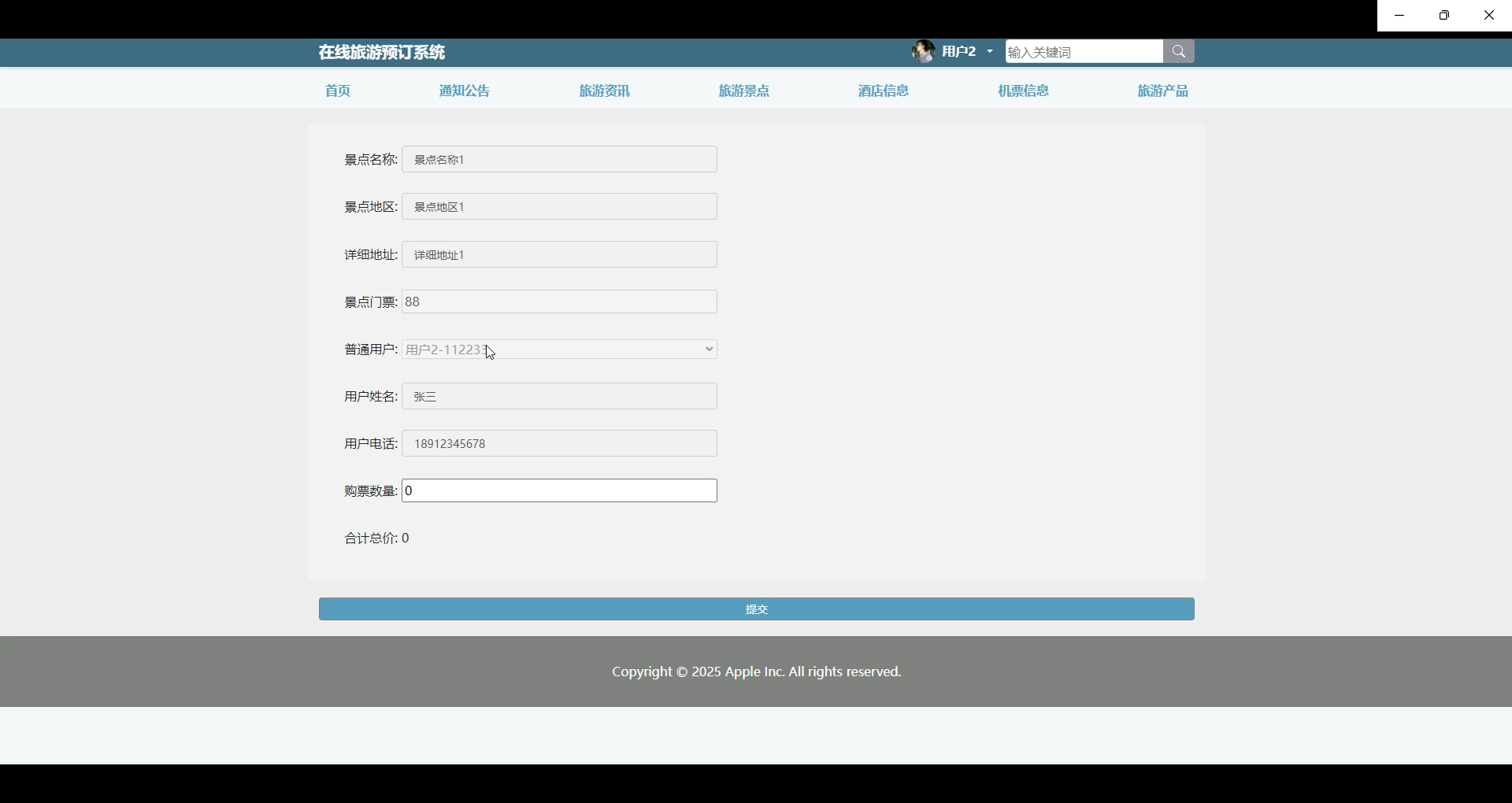Click the 用户2 avatar picture
The height and width of the screenshot is (803, 1512).
924,52
